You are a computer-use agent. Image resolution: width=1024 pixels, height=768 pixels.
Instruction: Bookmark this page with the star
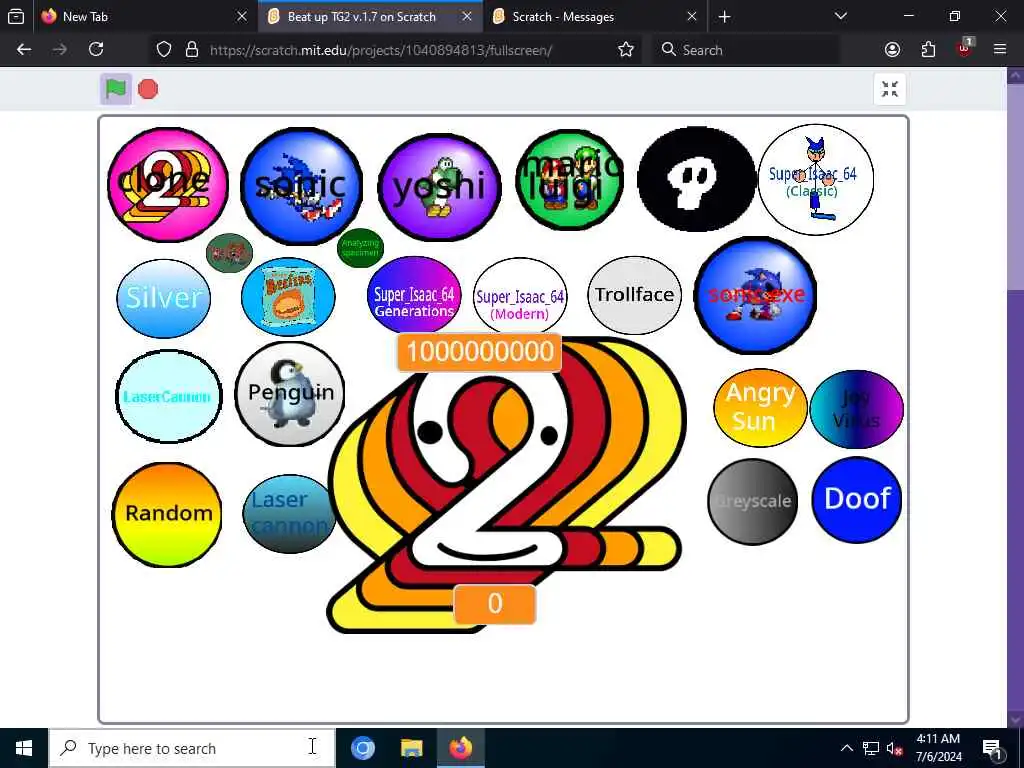(x=626, y=50)
